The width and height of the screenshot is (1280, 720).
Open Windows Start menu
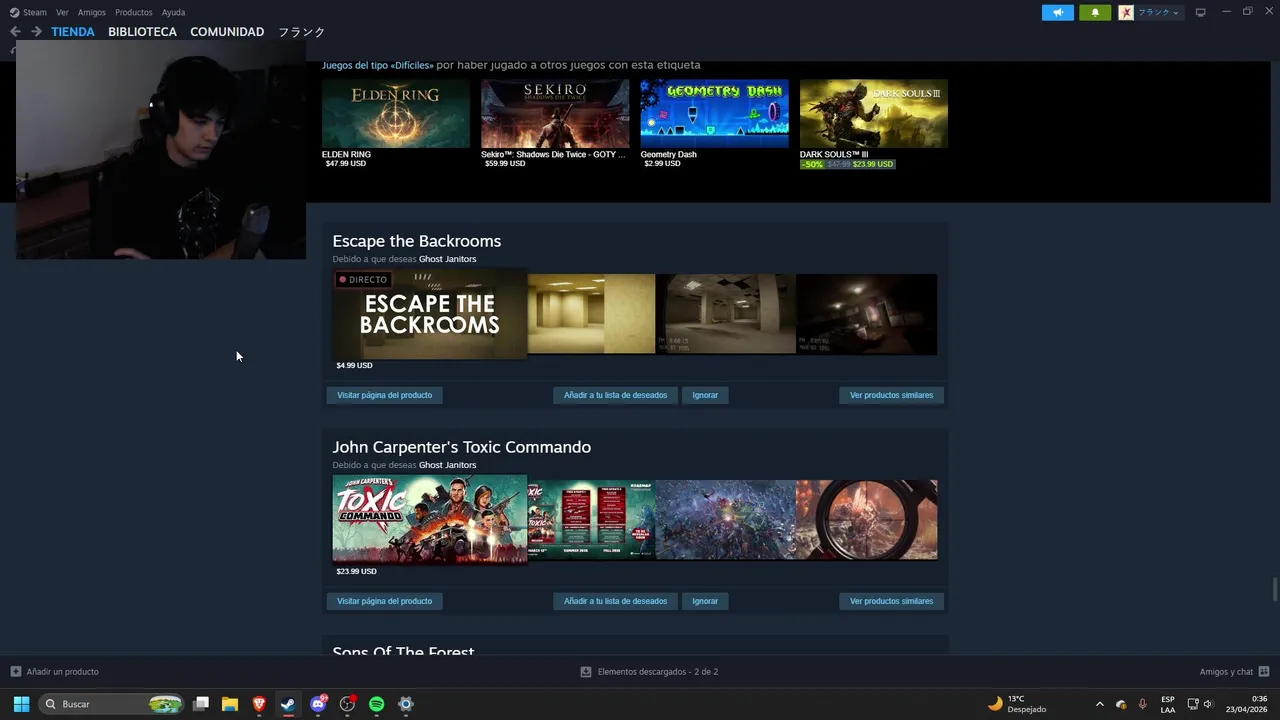[x=21, y=704]
